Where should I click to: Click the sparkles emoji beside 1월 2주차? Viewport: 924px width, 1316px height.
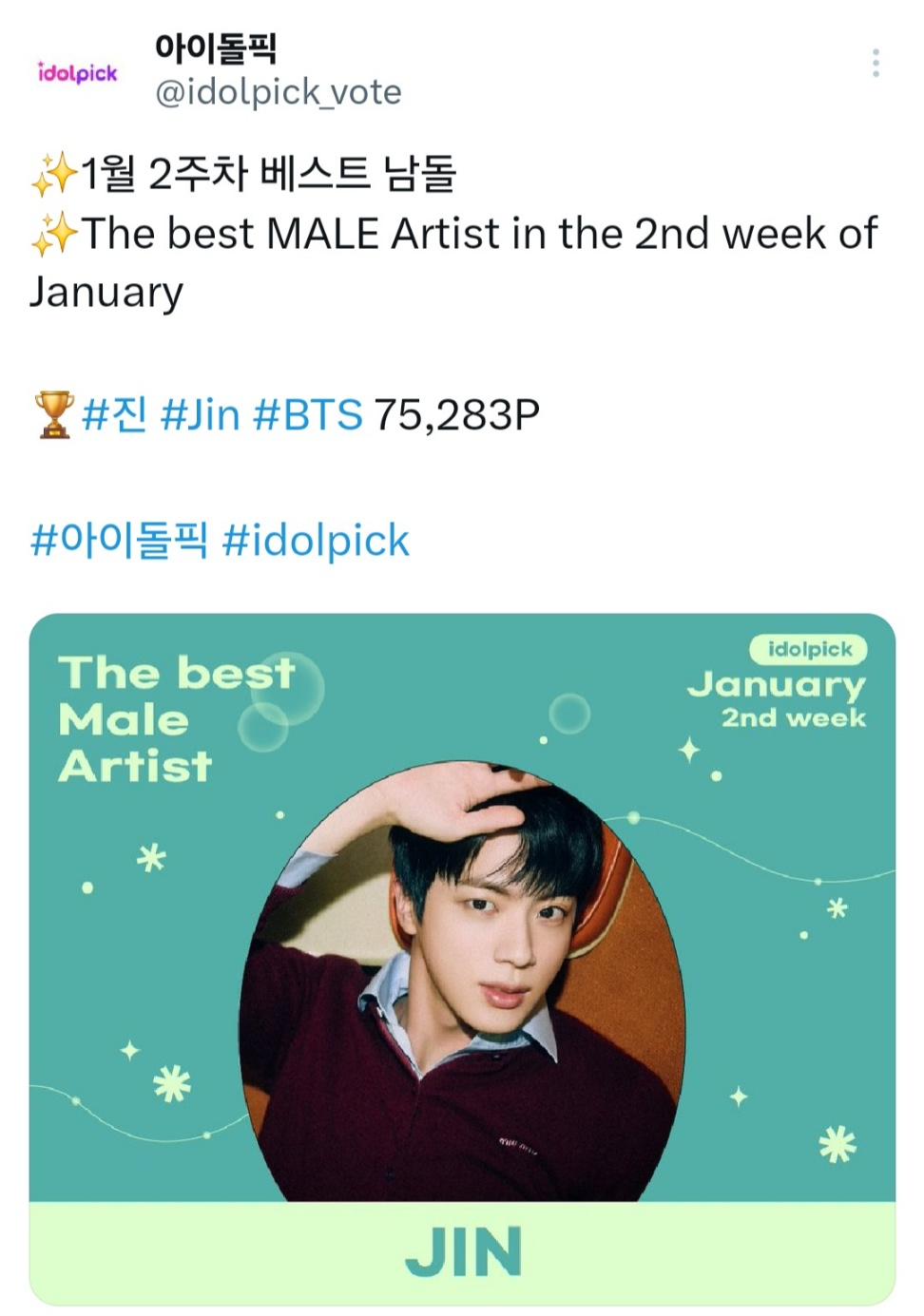tap(53, 174)
